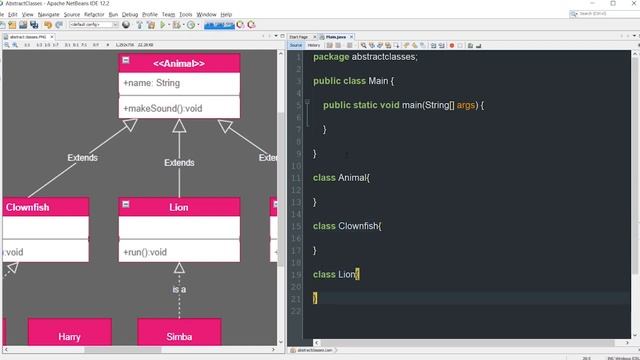Open the Navigate menu
Screen dimensions: 640x360
(49, 14)
